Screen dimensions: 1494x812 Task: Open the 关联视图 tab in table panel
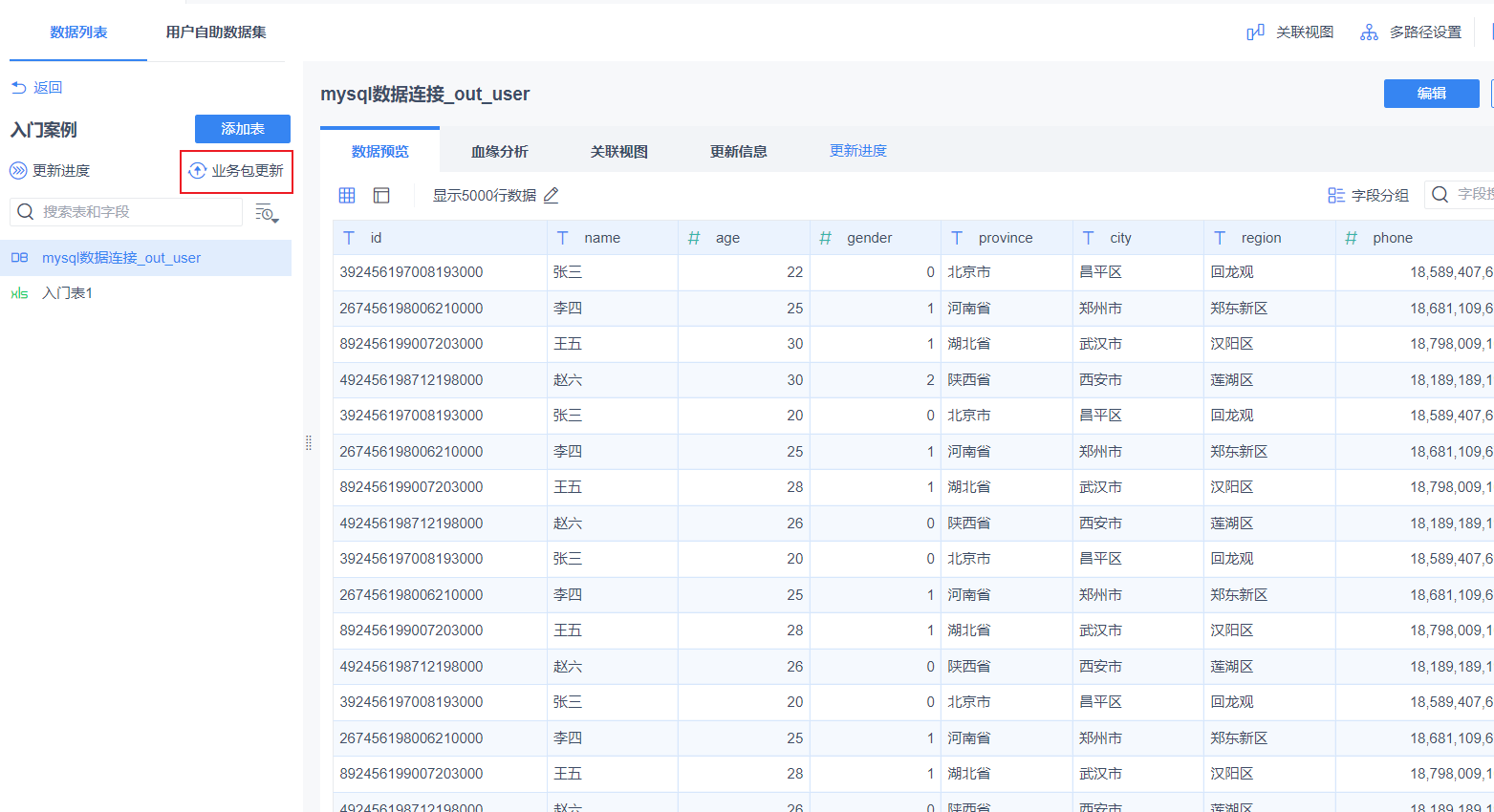pyautogui.click(x=618, y=151)
